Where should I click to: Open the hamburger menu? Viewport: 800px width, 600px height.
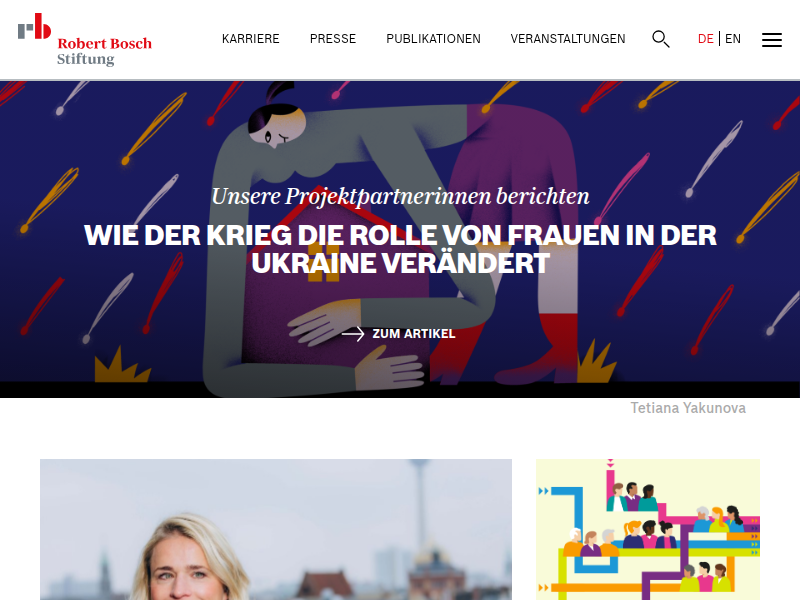click(x=771, y=40)
